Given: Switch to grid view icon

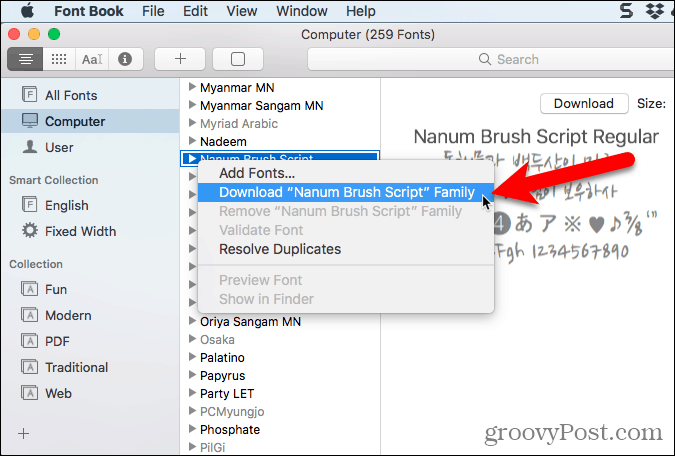Looking at the screenshot, I should (x=59, y=59).
